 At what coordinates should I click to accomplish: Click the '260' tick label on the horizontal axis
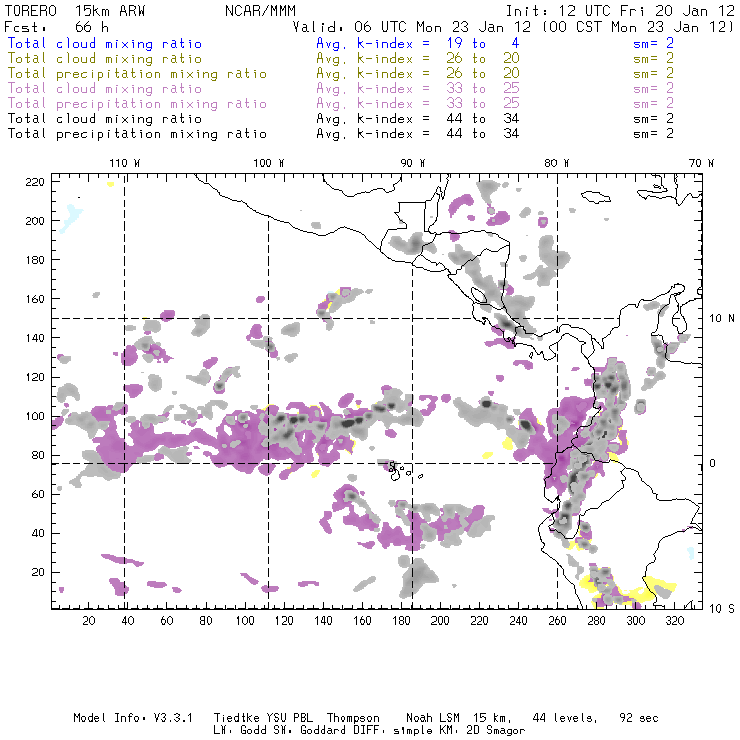point(557,621)
